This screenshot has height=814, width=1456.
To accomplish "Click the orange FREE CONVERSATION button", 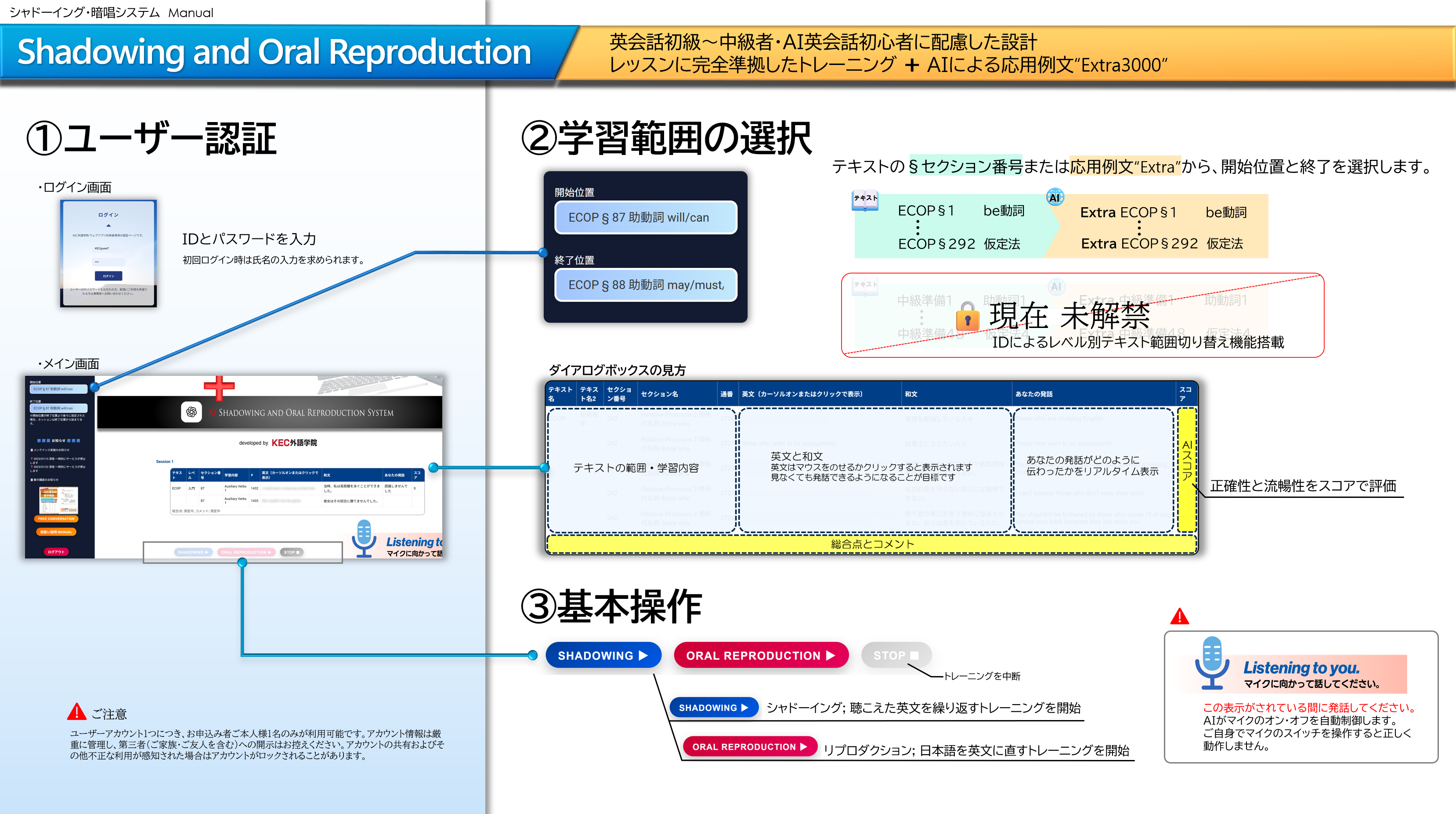I will tap(56, 519).
